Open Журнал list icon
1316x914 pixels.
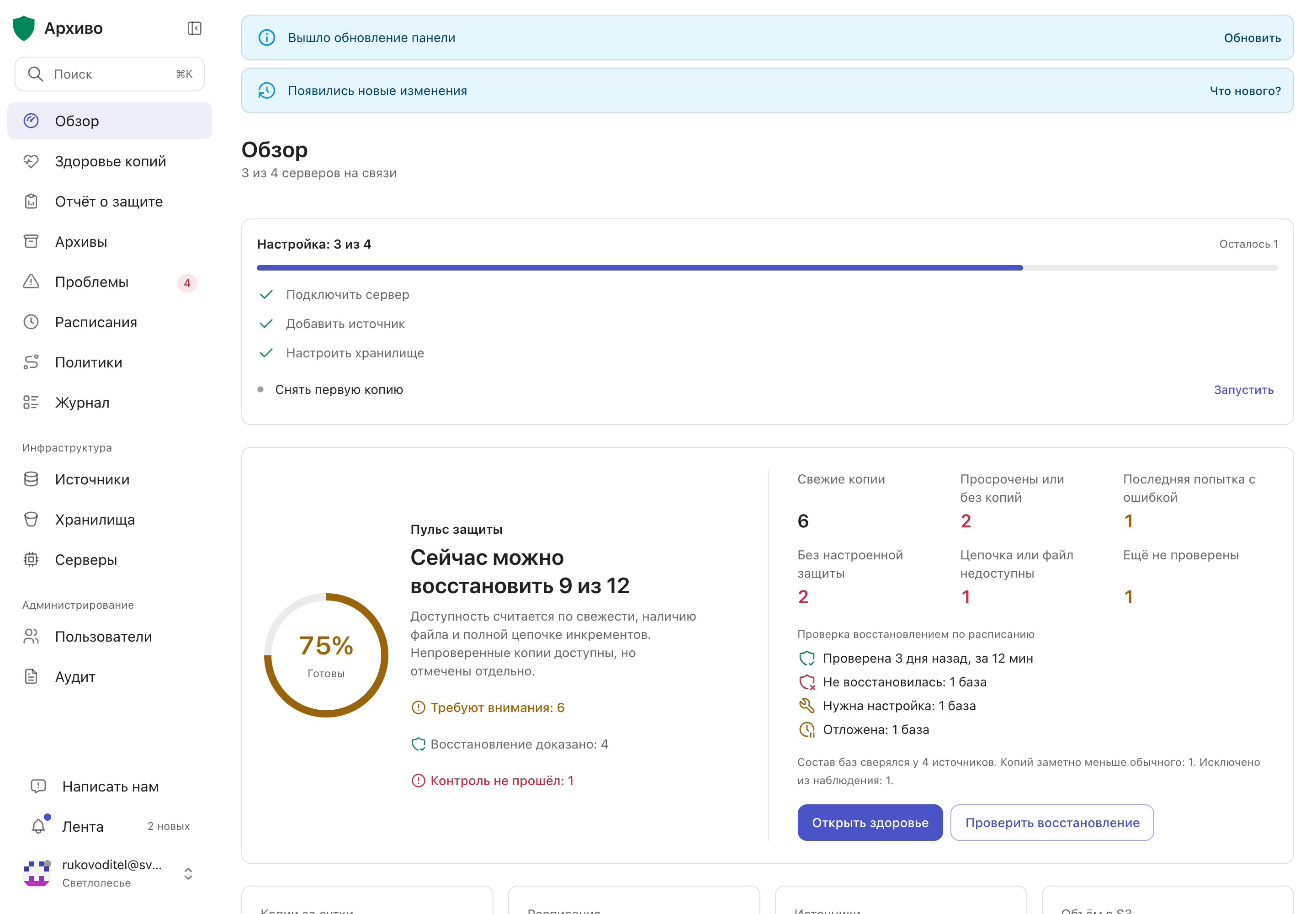point(31,402)
